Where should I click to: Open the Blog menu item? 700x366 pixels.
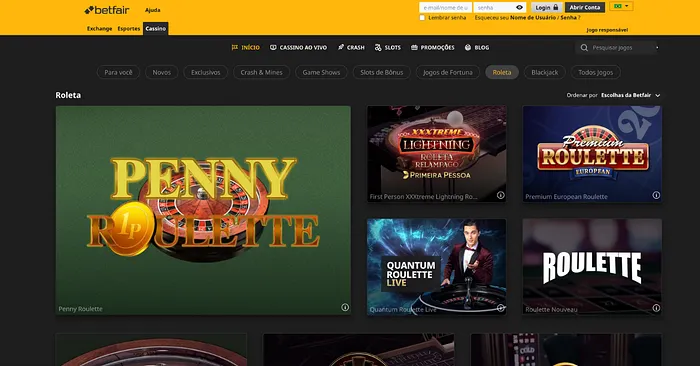coord(477,47)
